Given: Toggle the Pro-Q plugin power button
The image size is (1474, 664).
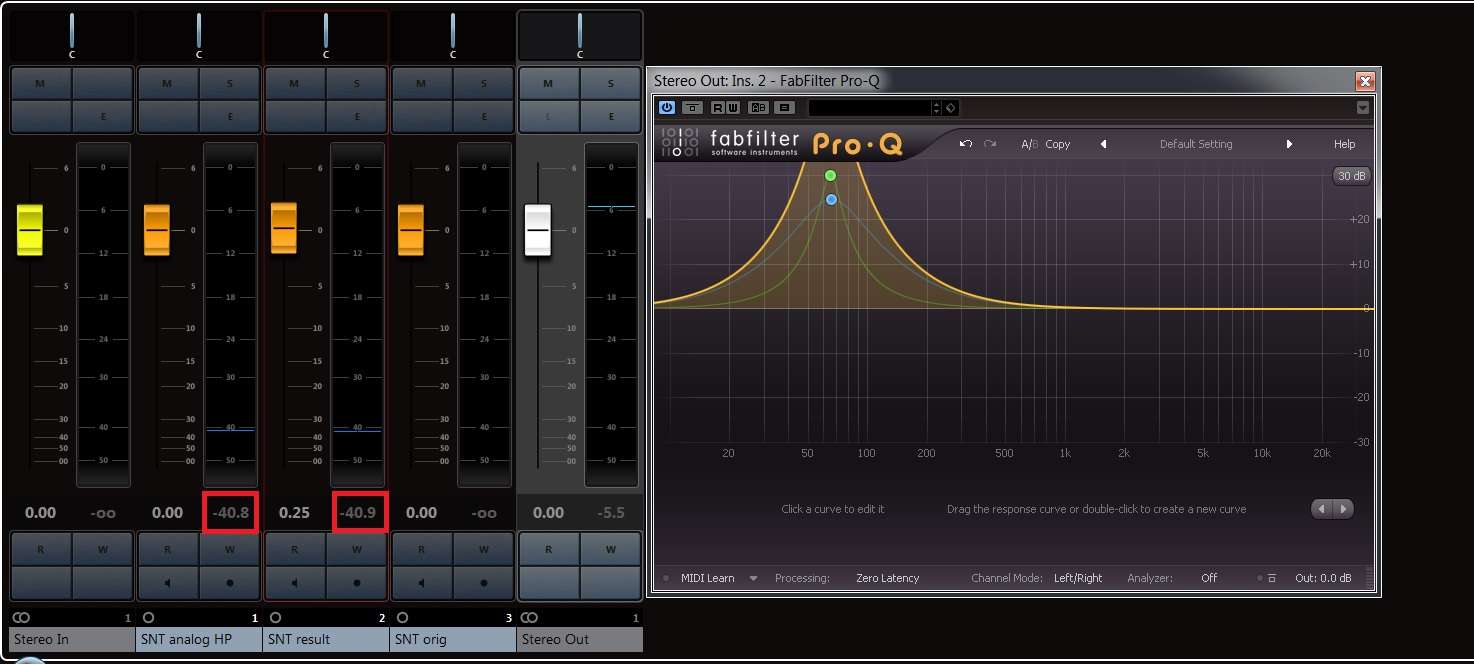Looking at the screenshot, I should click(667, 107).
